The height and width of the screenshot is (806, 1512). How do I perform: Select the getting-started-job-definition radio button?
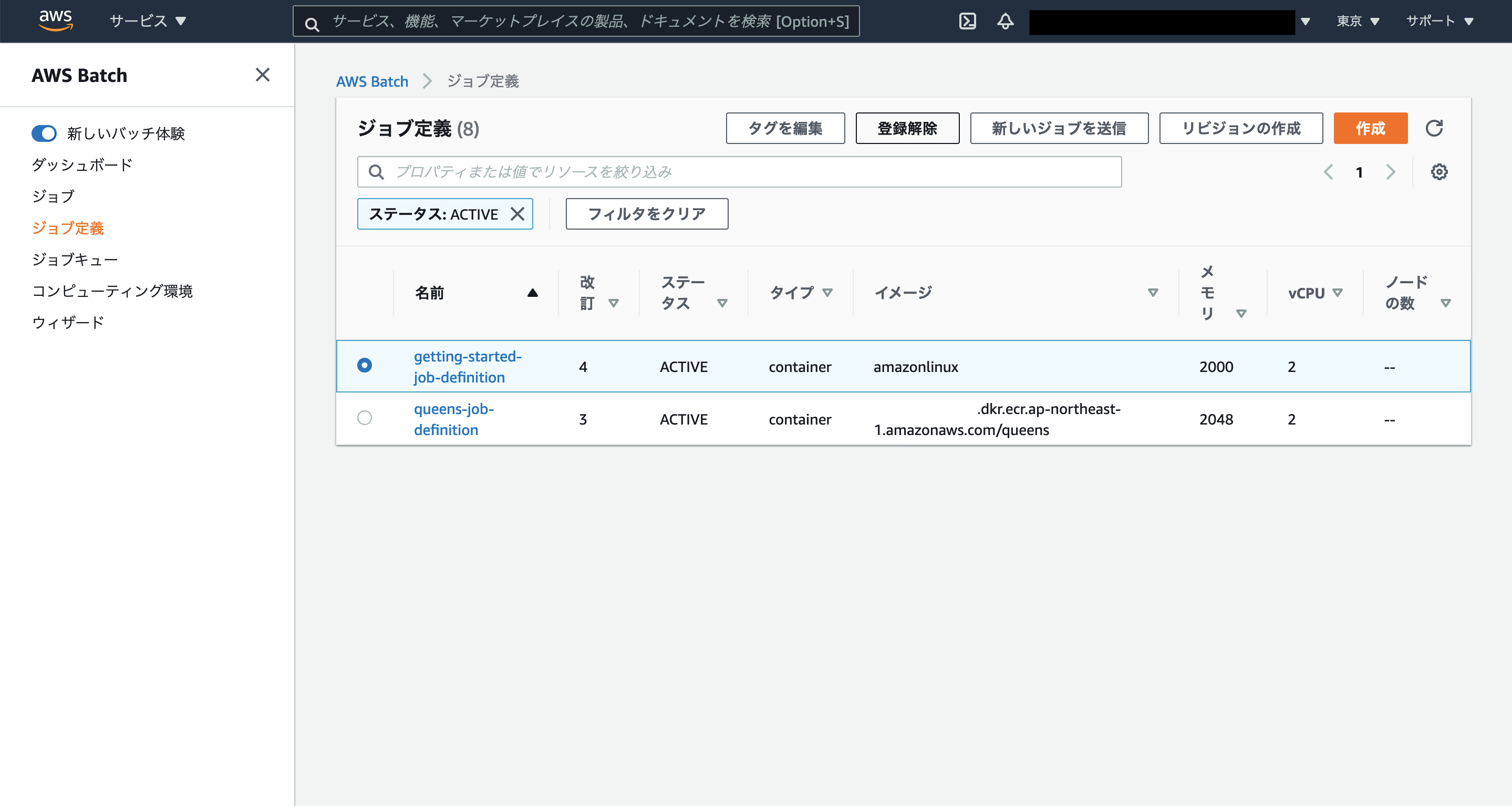(x=365, y=365)
